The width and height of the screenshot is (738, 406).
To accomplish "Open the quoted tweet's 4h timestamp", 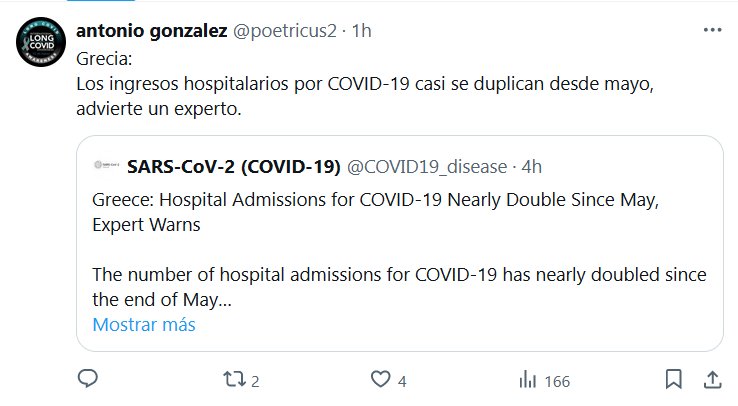I will click(531, 165).
